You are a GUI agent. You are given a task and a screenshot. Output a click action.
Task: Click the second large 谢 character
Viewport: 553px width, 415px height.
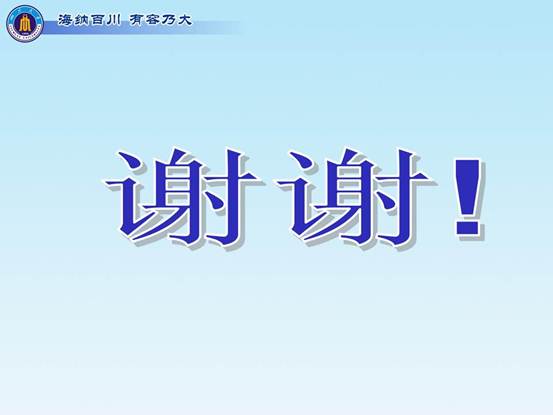(356, 197)
